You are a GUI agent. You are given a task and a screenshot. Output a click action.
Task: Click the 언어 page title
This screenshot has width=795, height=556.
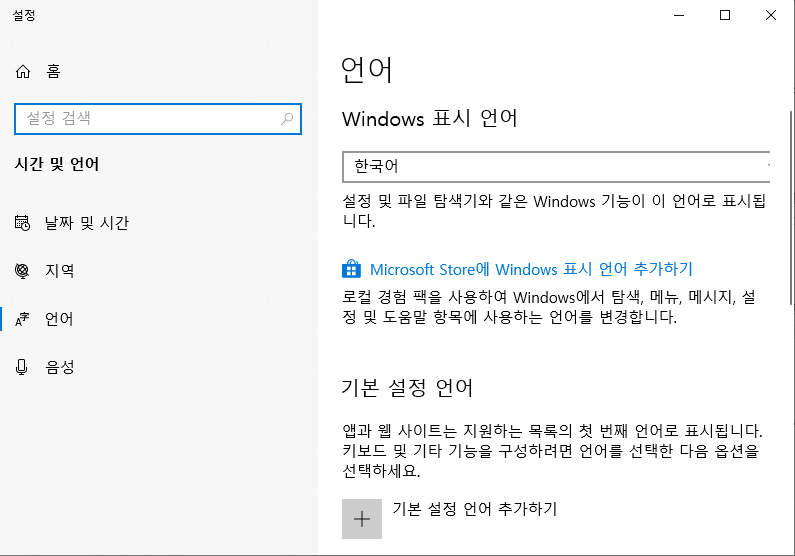tap(367, 69)
